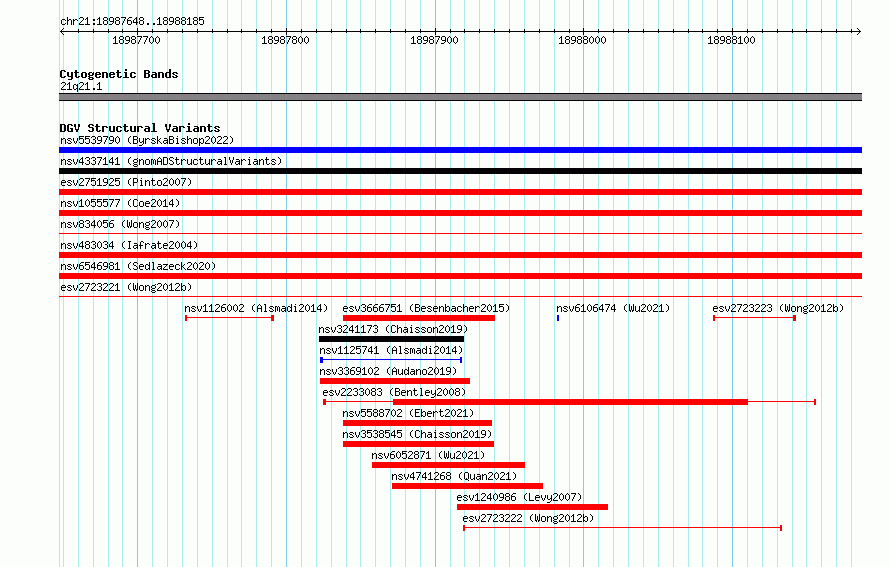This screenshot has height=567, width=890.
Task: Open the nsv3369102 (Audano2019) label
Action: (x=388, y=371)
